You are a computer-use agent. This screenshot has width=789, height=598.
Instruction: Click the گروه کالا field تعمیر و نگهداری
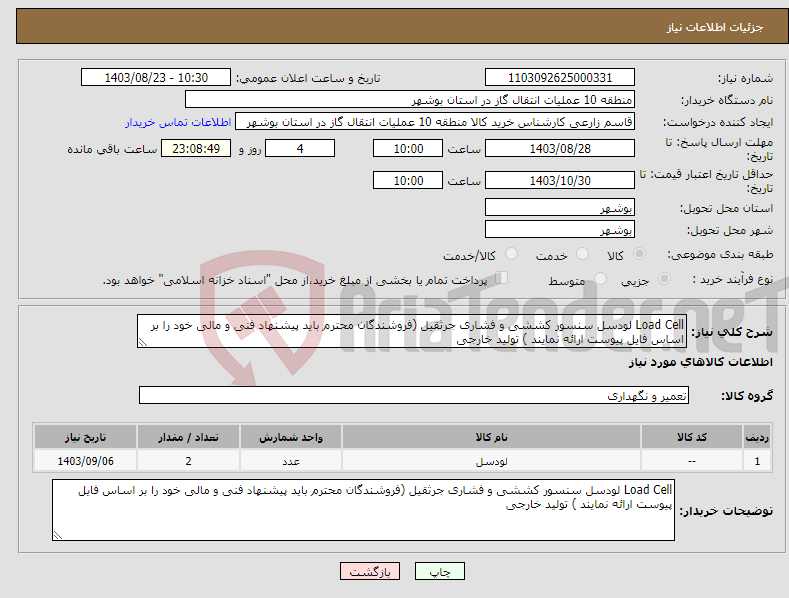[414, 395]
